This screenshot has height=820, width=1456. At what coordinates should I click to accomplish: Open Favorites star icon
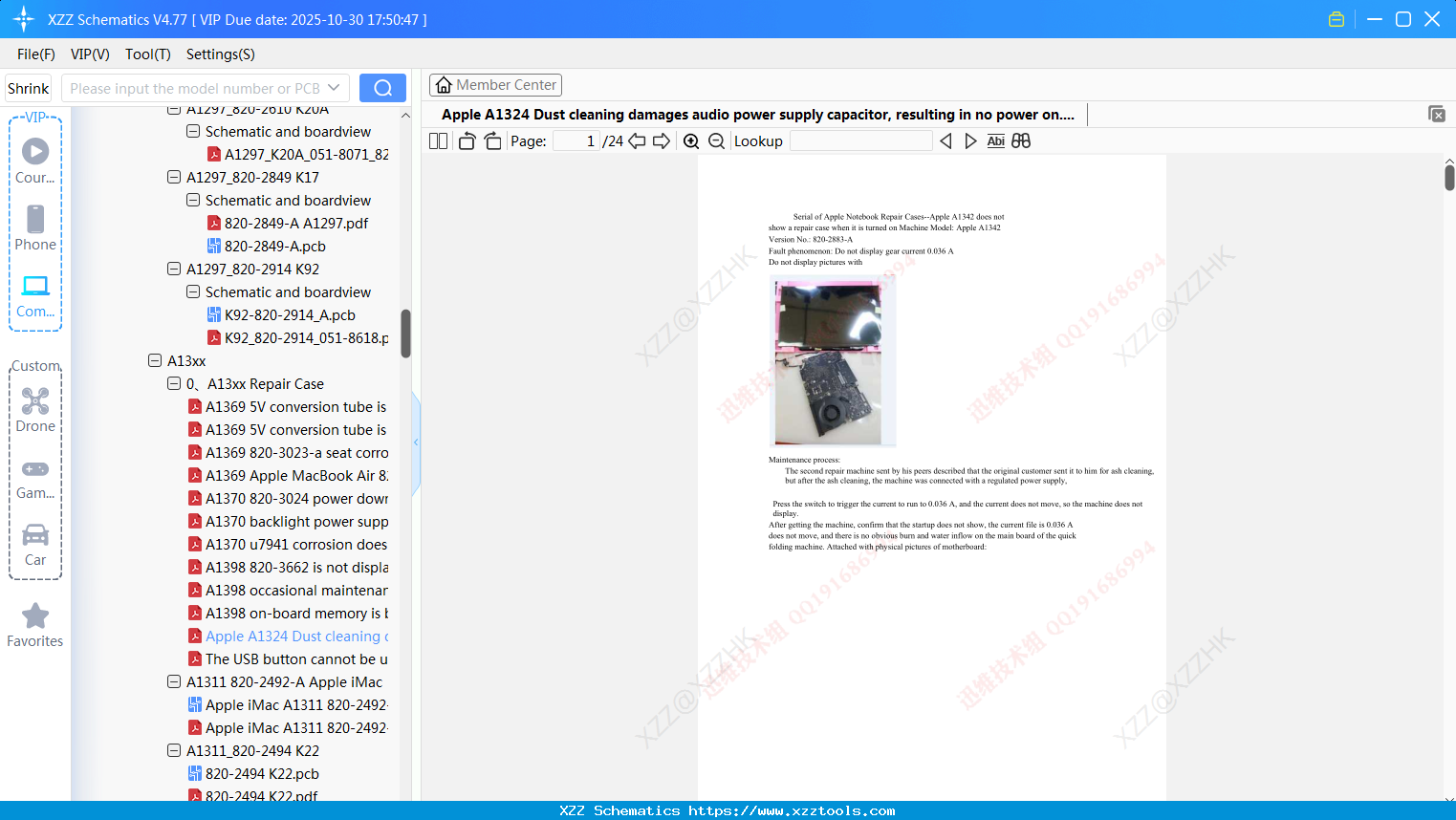(x=35, y=615)
